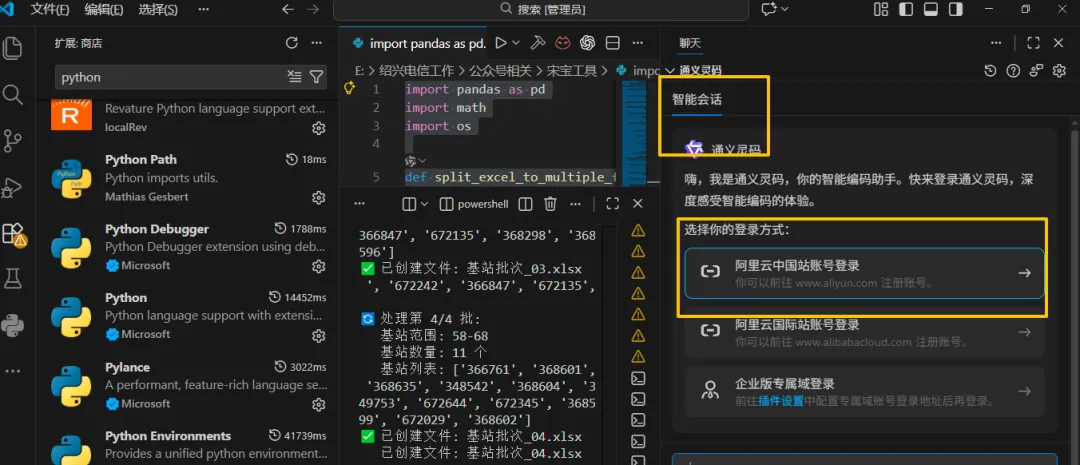Screen dimensions: 1080x465
Task: Maximize the terminal panel size
Action: pyautogui.click(x=612, y=204)
